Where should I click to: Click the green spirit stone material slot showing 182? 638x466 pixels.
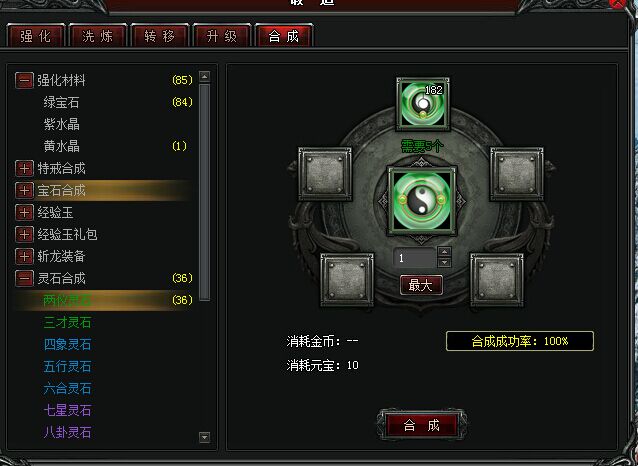click(423, 104)
